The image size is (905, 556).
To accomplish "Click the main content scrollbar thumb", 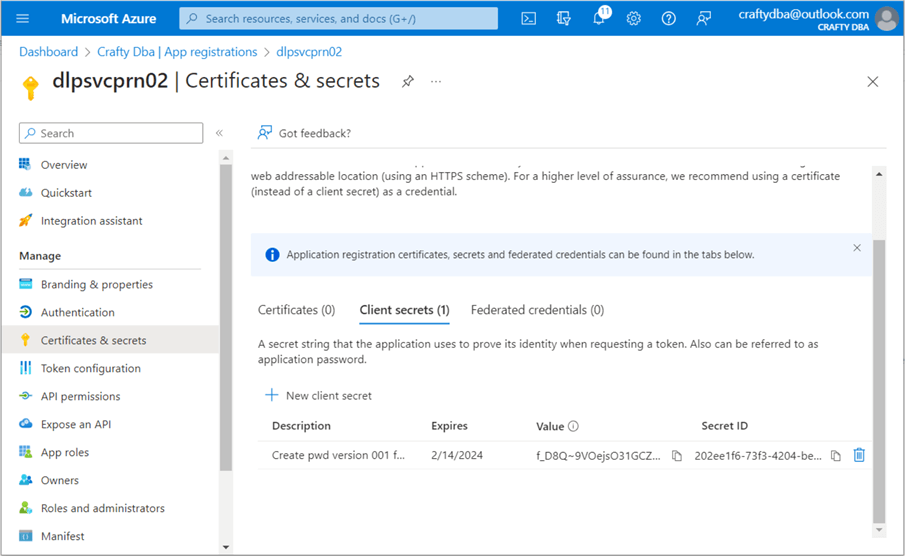I will point(879,381).
